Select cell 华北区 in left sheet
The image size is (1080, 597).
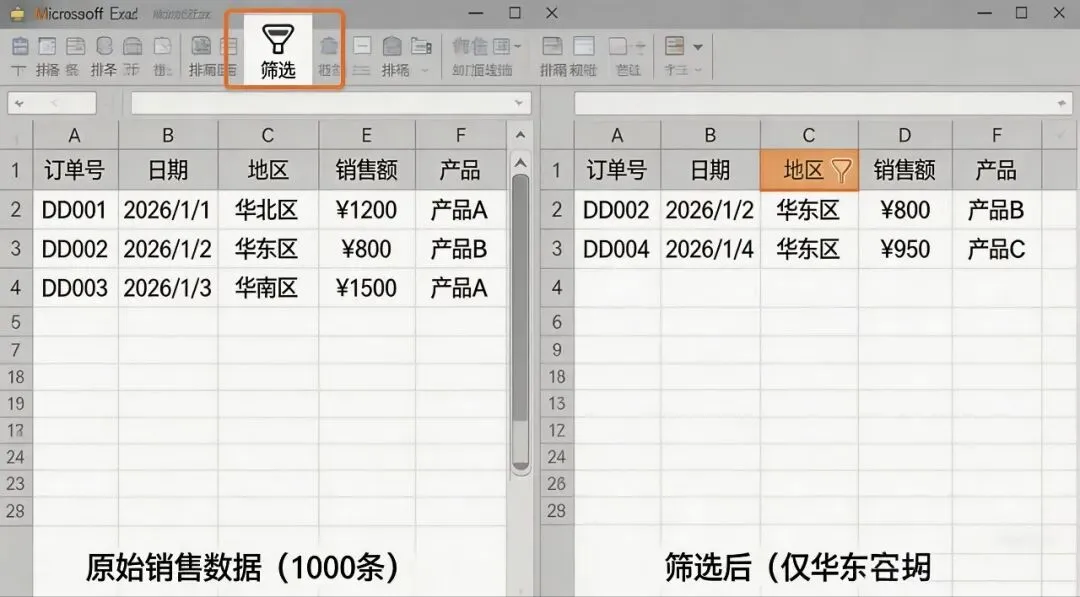(268, 209)
